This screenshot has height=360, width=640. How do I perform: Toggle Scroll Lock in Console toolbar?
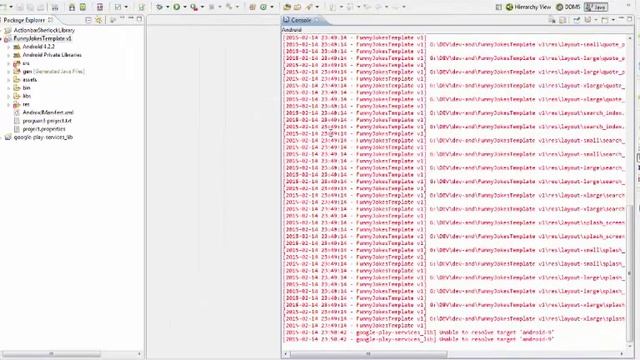click(562, 20)
